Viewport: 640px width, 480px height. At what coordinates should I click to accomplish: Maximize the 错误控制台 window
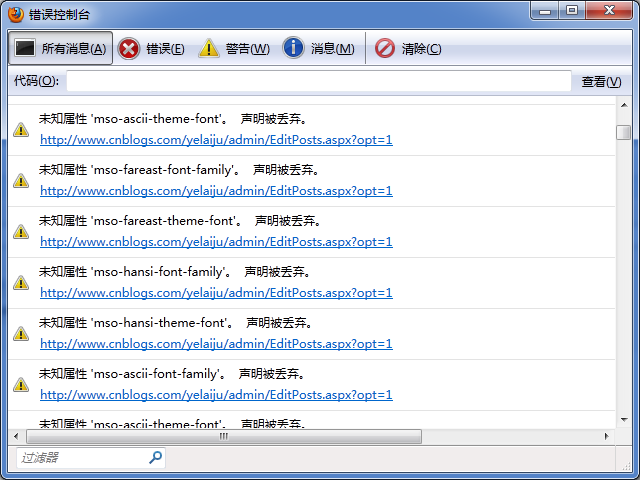572,11
